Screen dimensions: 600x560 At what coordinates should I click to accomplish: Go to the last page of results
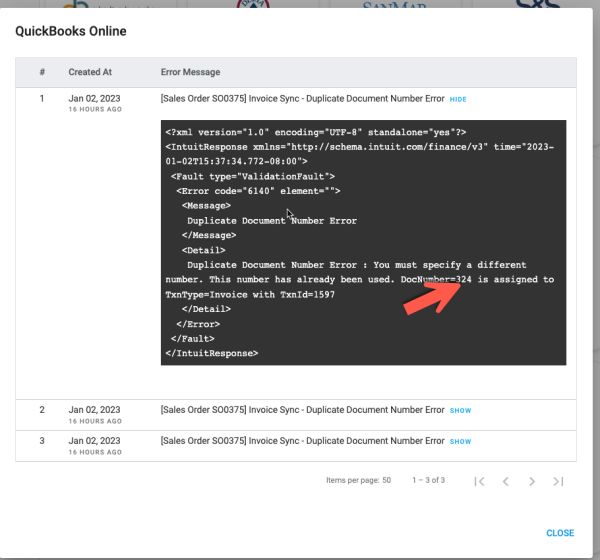coord(558,481)
